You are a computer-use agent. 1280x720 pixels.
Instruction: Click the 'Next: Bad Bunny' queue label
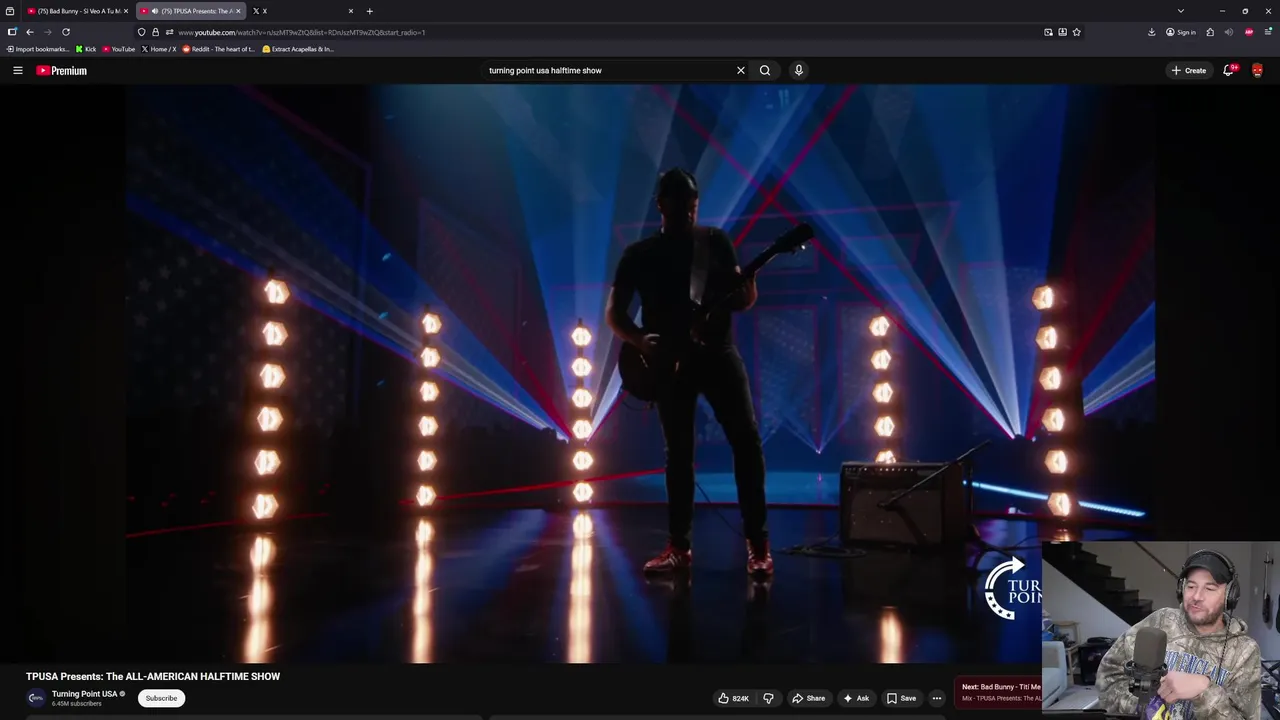click(1001, 687)
